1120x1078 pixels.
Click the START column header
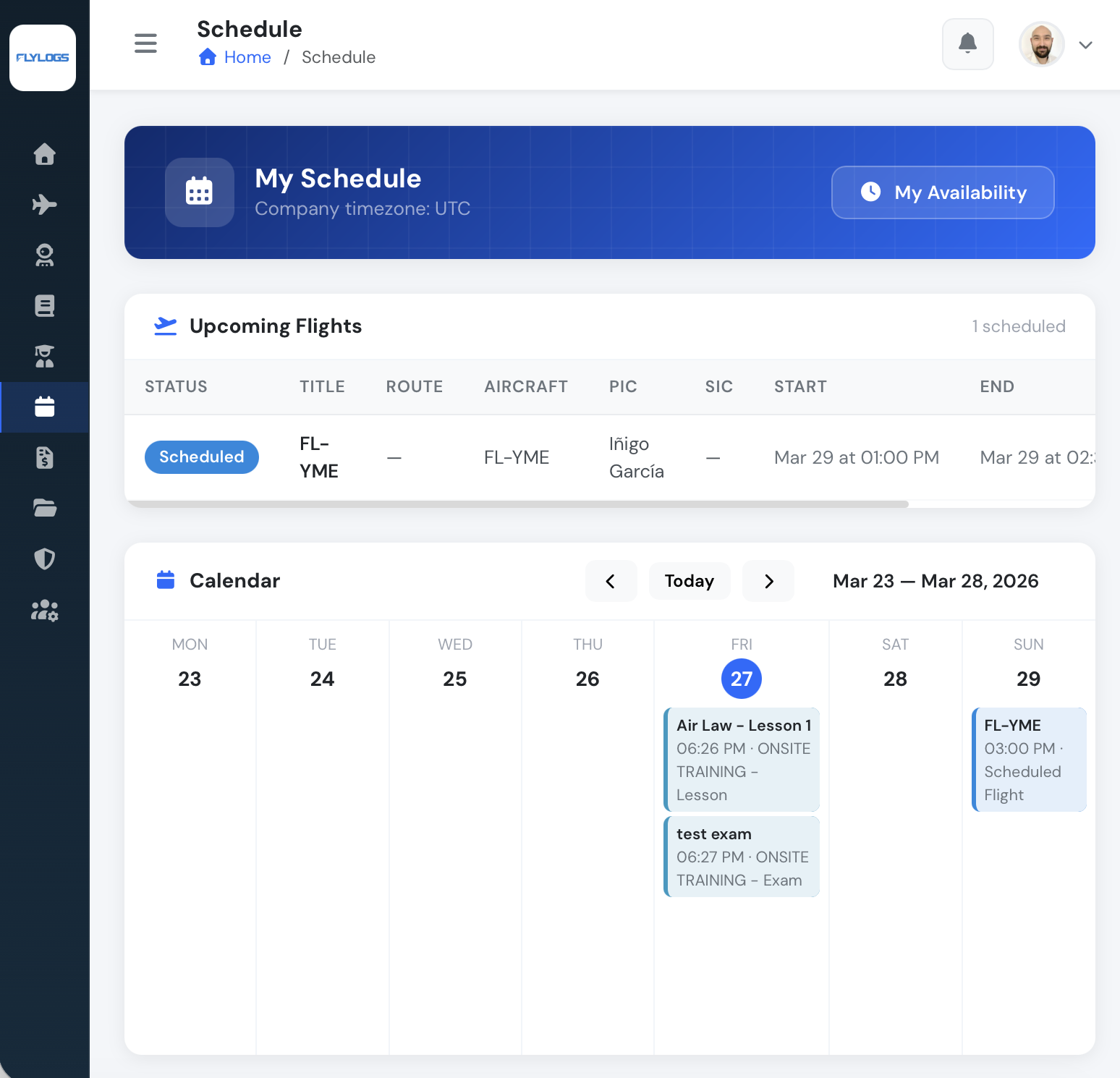click(x=800, y=386)
